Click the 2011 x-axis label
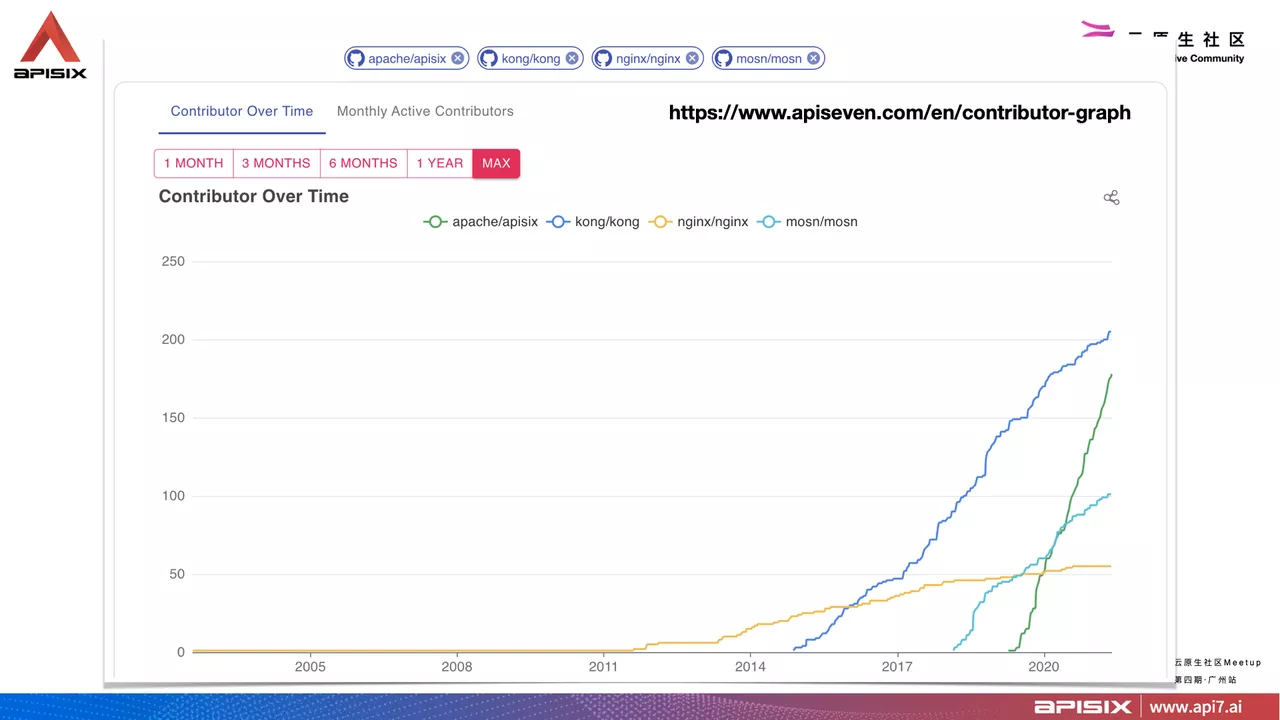The image size is (1280, 720). (x=603, y=667)
